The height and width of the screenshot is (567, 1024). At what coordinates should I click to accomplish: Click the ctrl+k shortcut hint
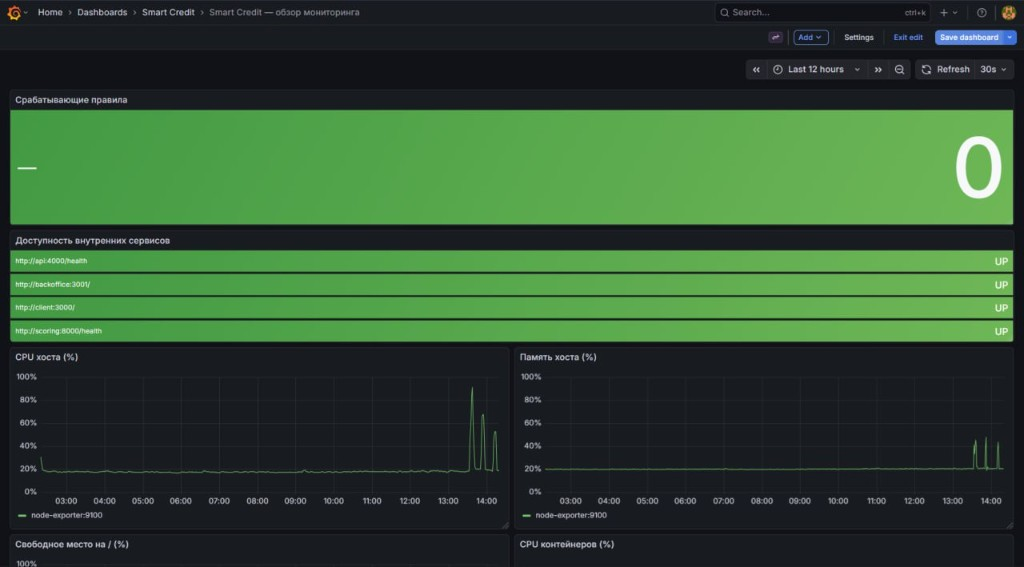pos(915,13)
